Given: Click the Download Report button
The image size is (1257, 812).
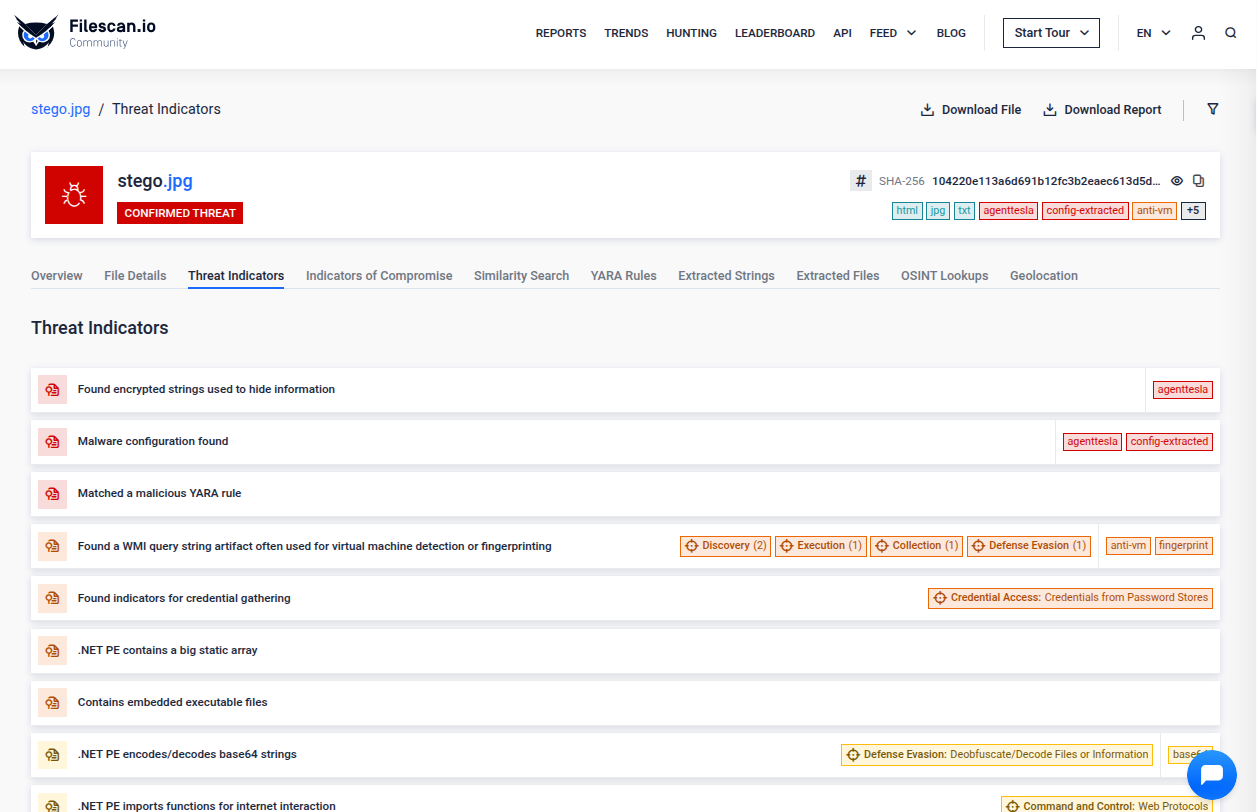Looking at the screenshot, I should tap(1102, 110).
